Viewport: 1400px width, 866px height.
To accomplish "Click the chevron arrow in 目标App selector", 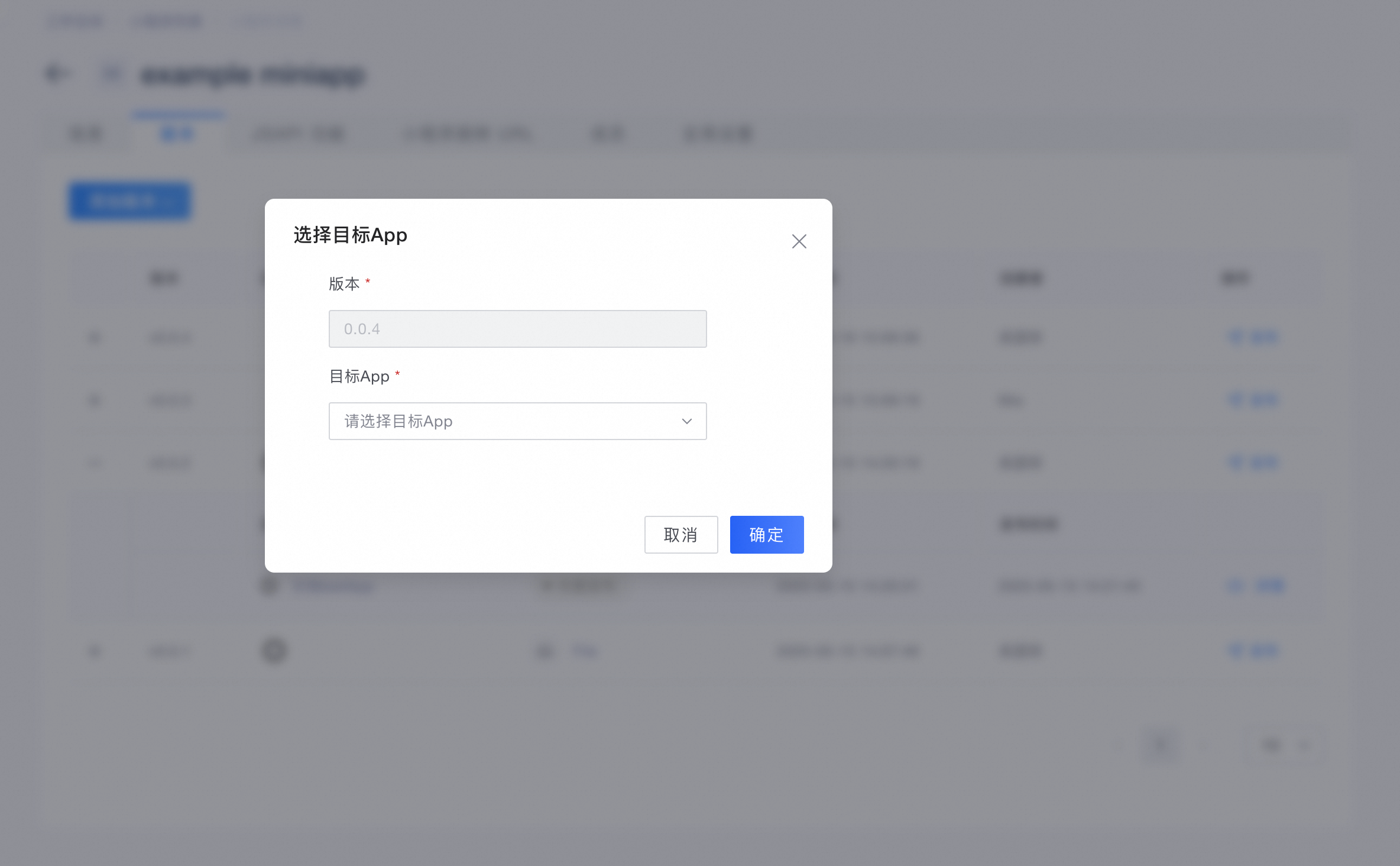I will pos(686,421).
